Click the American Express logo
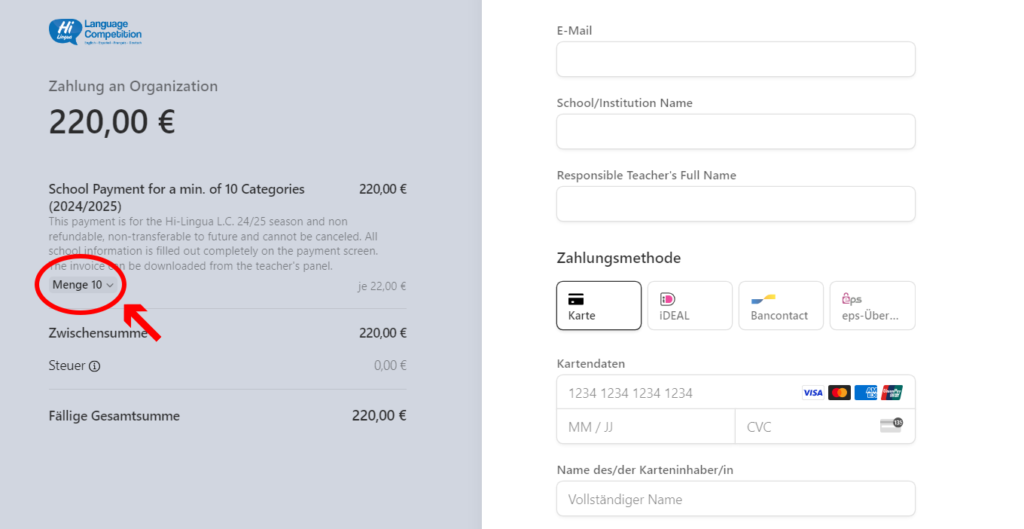This screenshot has width=1024, height=529. [x=866, y=393]
